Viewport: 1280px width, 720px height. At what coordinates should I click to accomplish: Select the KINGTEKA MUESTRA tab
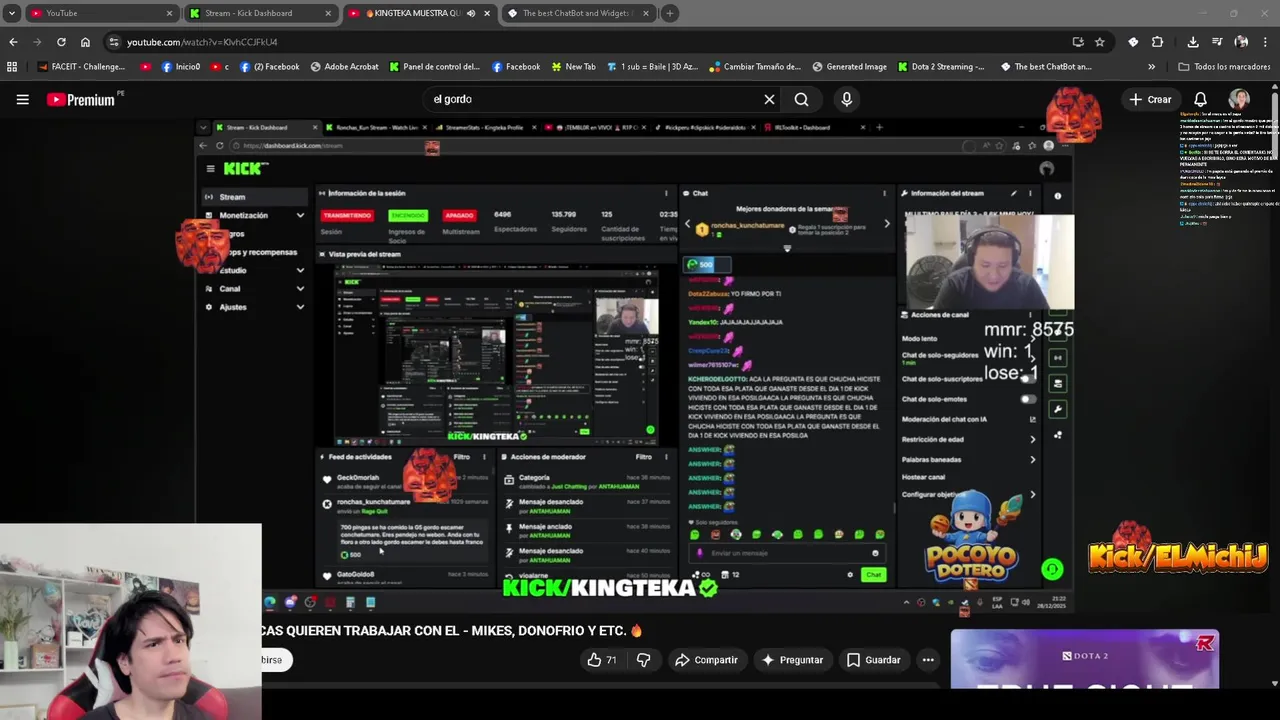click(x=420, y=13)
